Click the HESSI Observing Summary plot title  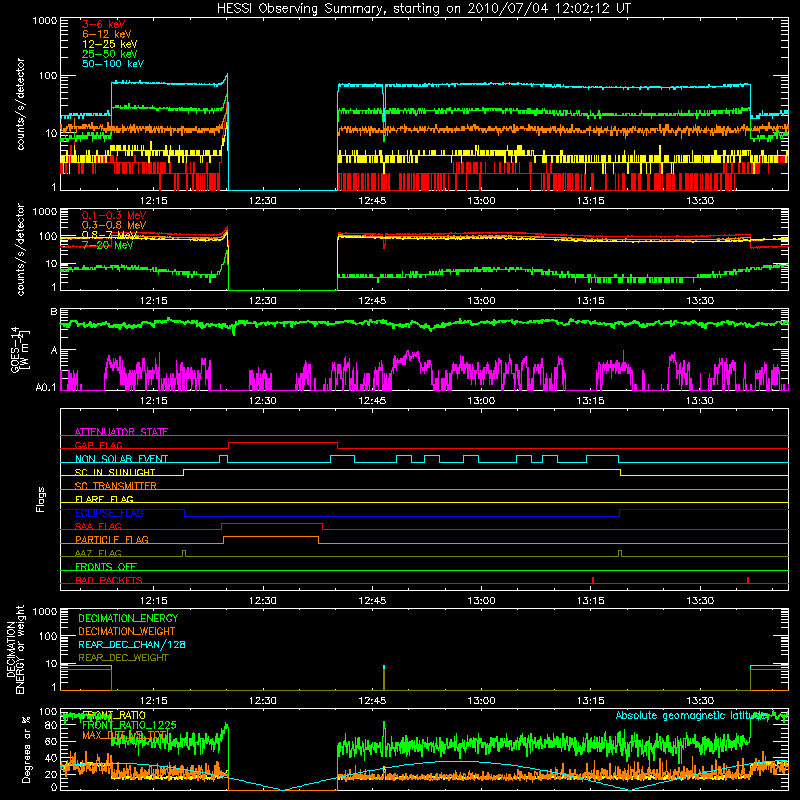point(424,8)
